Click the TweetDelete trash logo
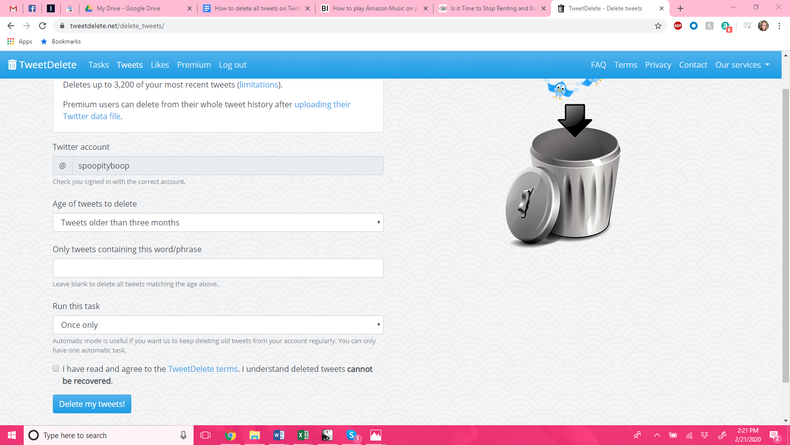 coord(42,65)
